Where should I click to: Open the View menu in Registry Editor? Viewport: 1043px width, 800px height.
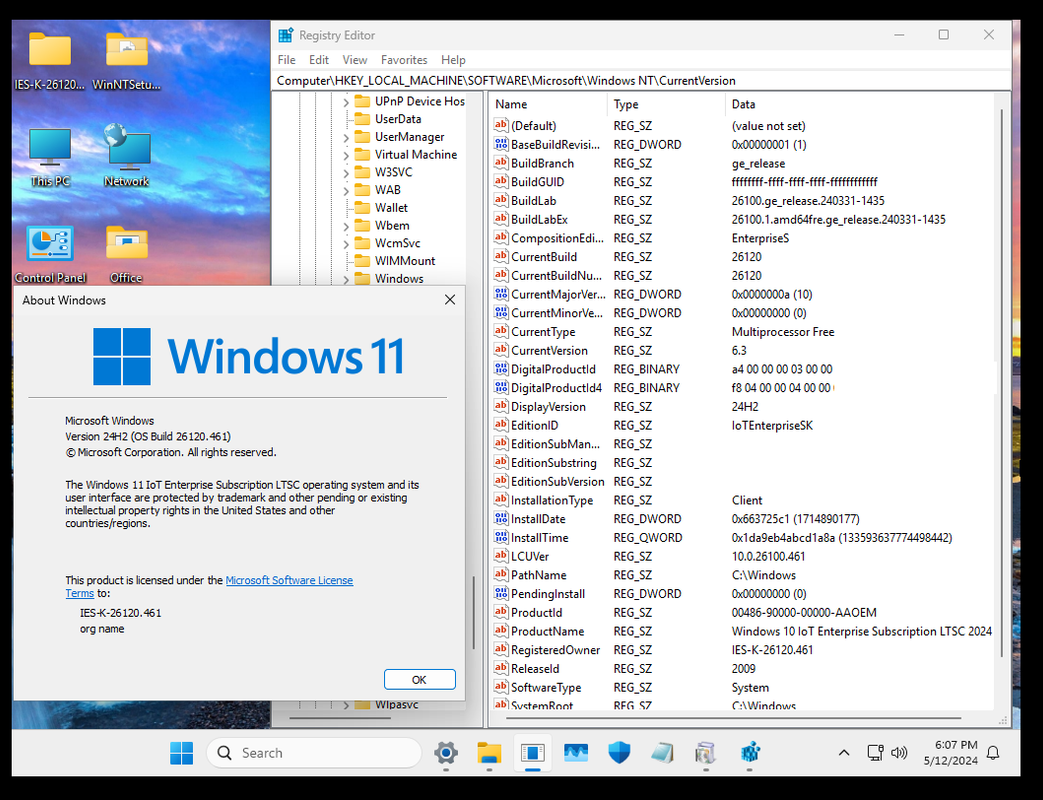click(x=355, y=60)
